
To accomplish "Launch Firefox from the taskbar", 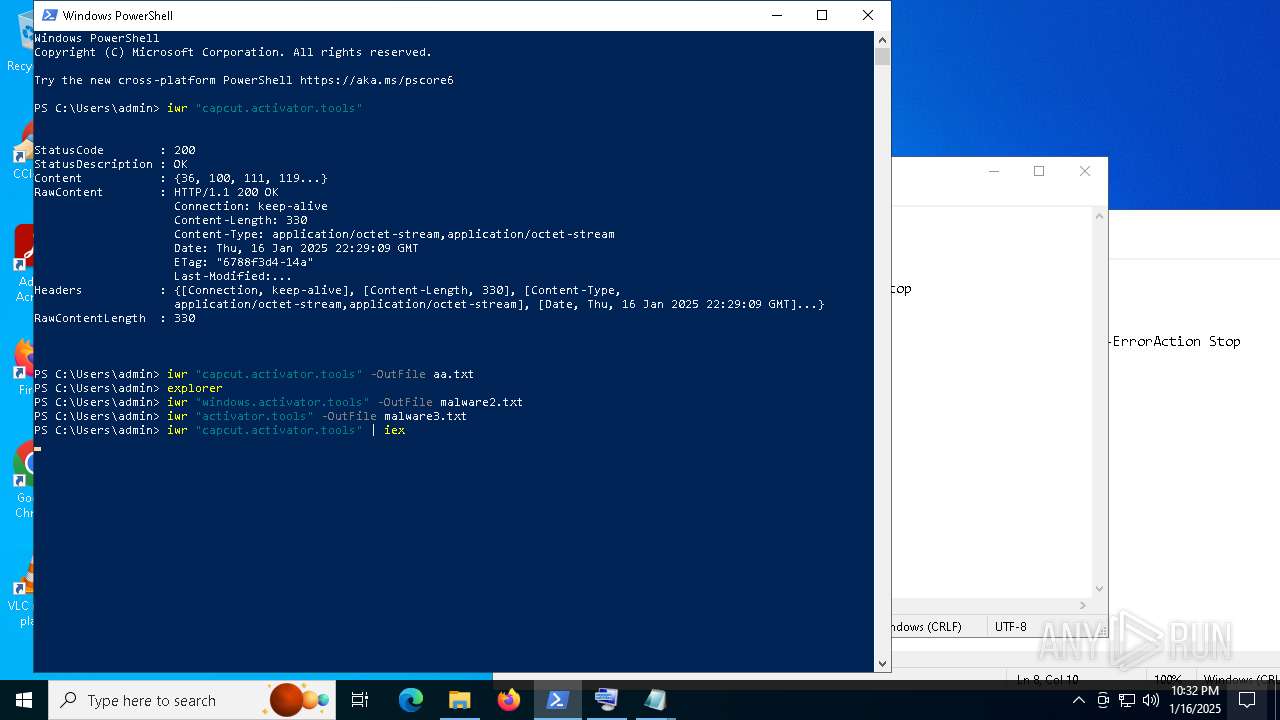I will click(x=508, y=700).
